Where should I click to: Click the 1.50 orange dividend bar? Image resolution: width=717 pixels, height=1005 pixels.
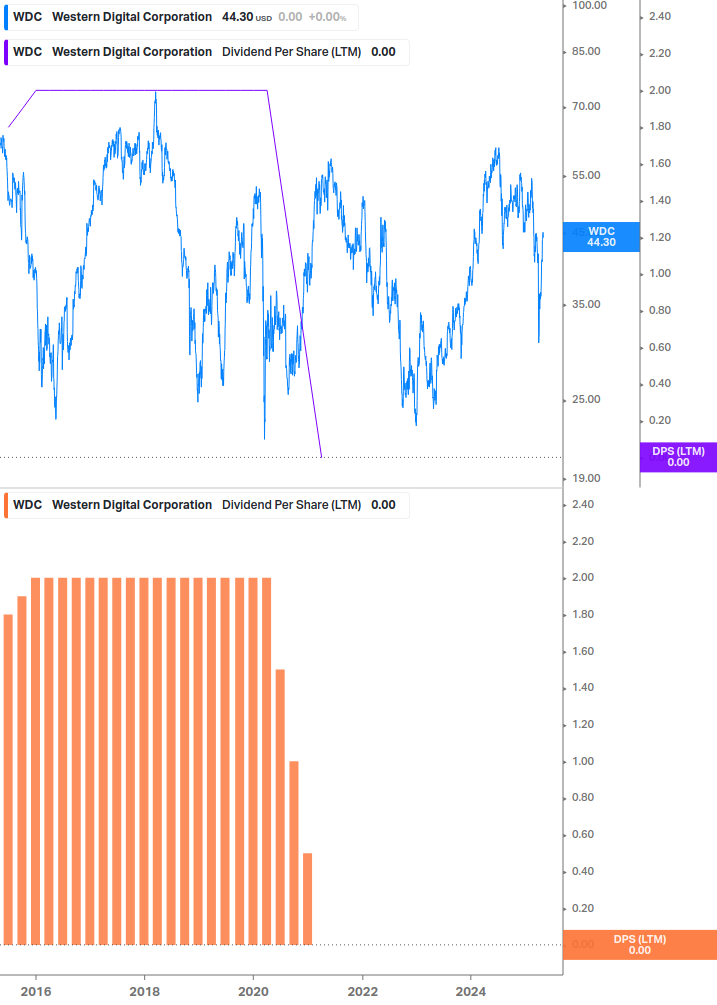tap(280, 807)
